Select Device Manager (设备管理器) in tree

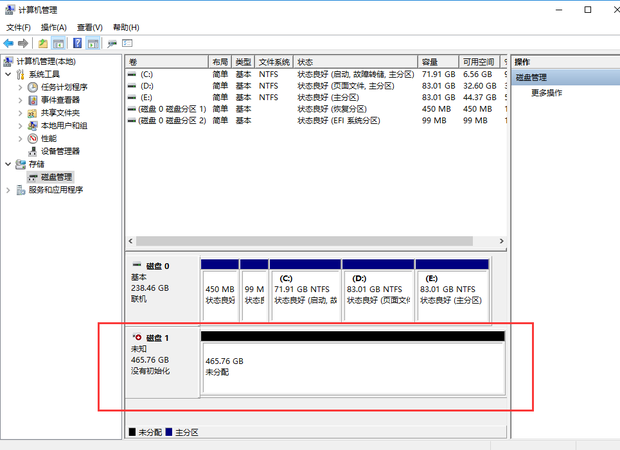pyautogui.click(x=60, y=151)
